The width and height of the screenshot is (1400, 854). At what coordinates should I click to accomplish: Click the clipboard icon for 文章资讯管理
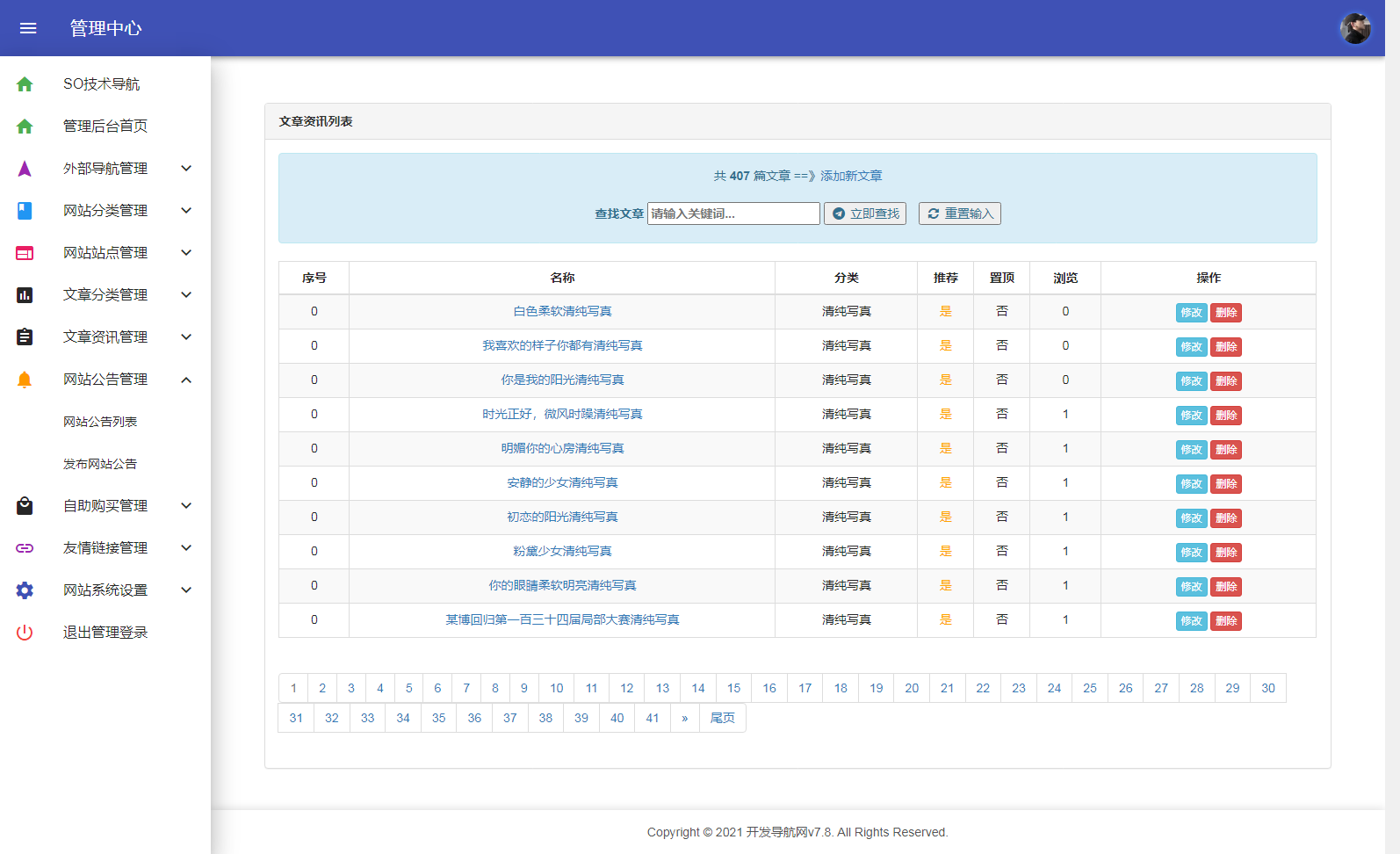[25, 337]
